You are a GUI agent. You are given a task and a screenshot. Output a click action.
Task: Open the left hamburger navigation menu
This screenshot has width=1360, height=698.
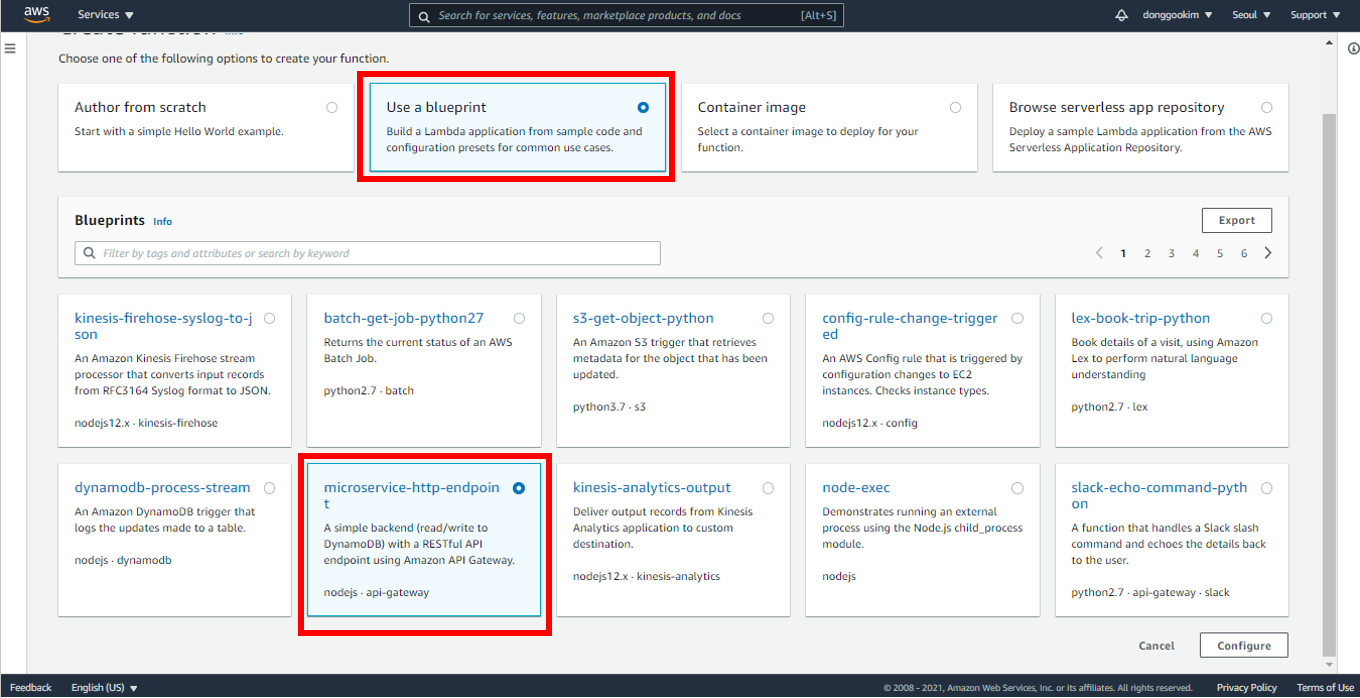10,48
